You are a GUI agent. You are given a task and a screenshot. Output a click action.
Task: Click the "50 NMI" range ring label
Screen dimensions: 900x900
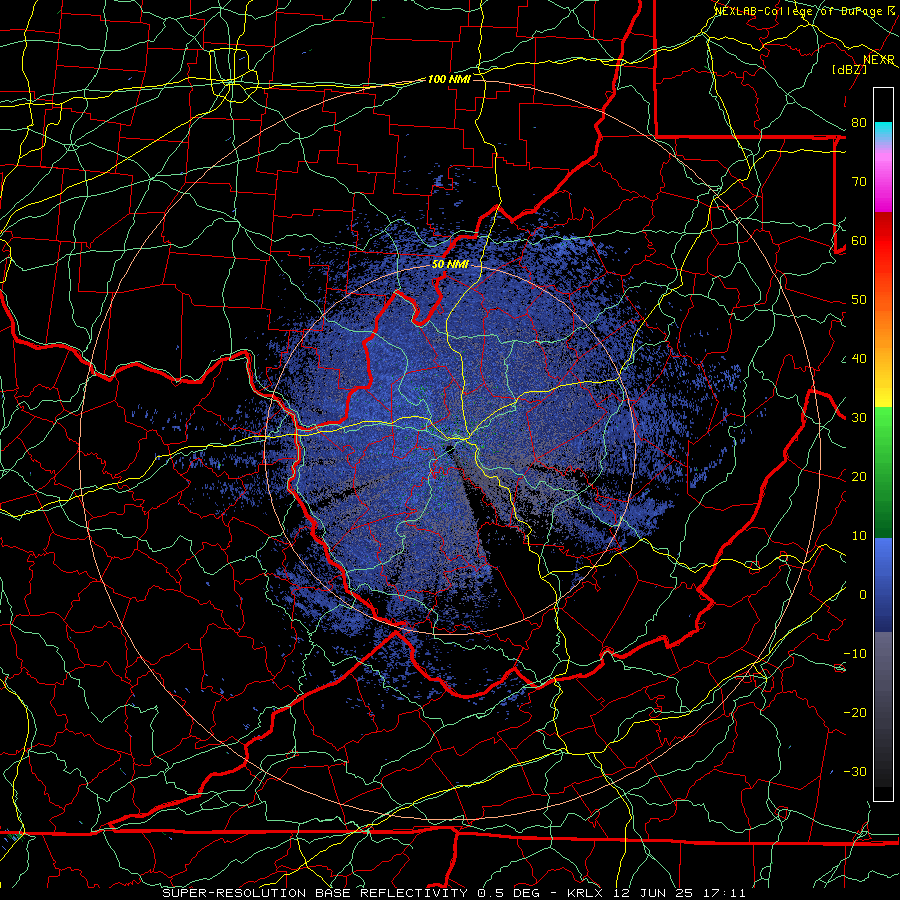[450, 265]
